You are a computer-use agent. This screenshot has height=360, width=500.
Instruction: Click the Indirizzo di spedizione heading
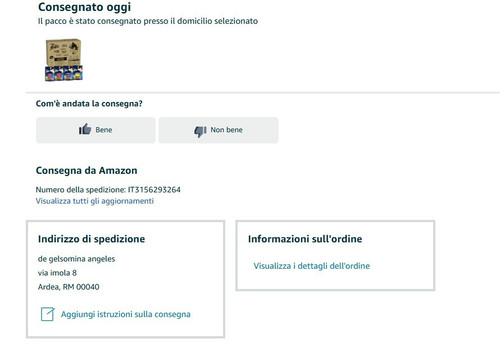91,239
